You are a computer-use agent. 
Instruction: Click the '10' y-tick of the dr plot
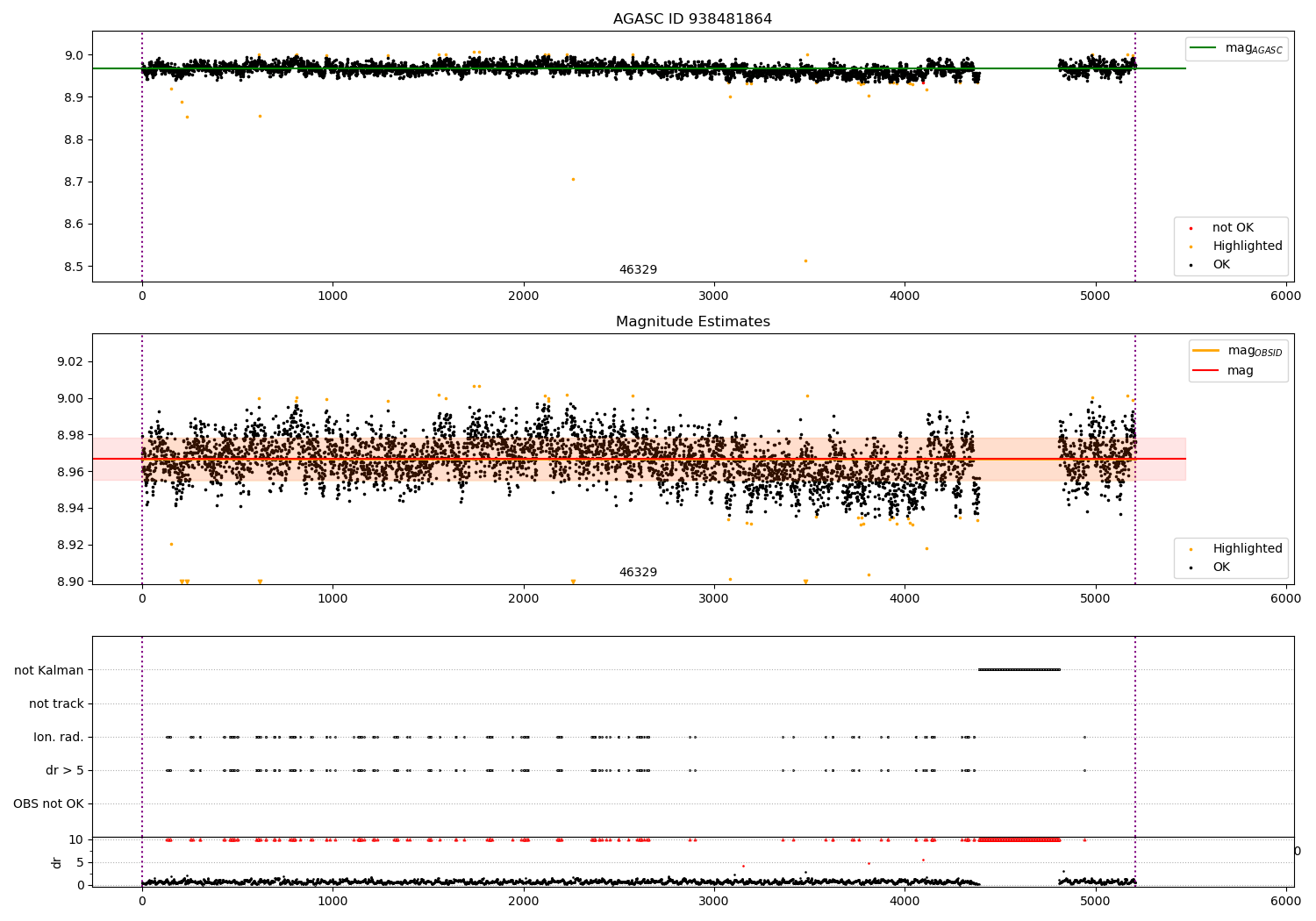[77, 840]
